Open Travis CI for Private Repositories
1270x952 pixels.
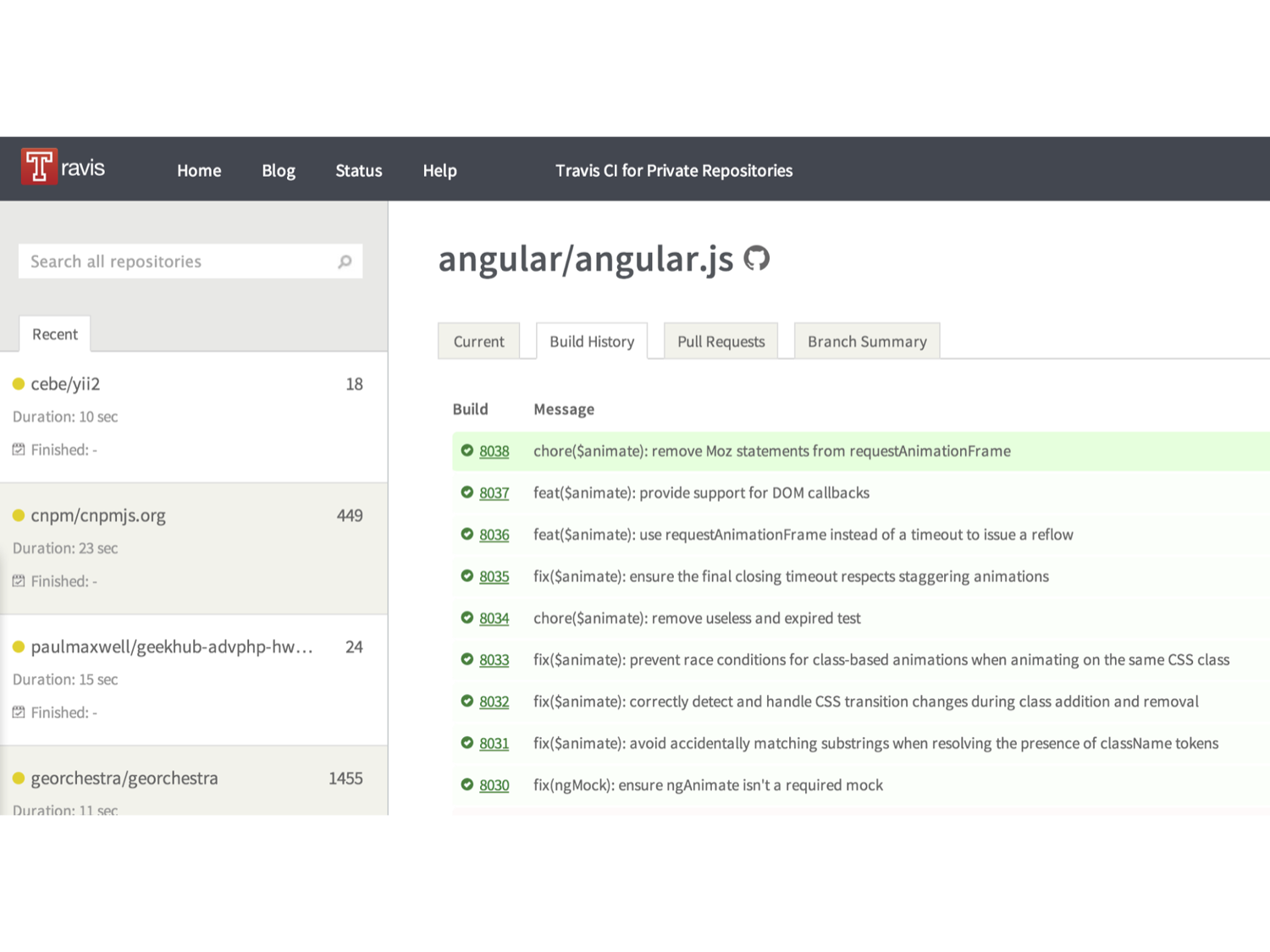point(674,170)
